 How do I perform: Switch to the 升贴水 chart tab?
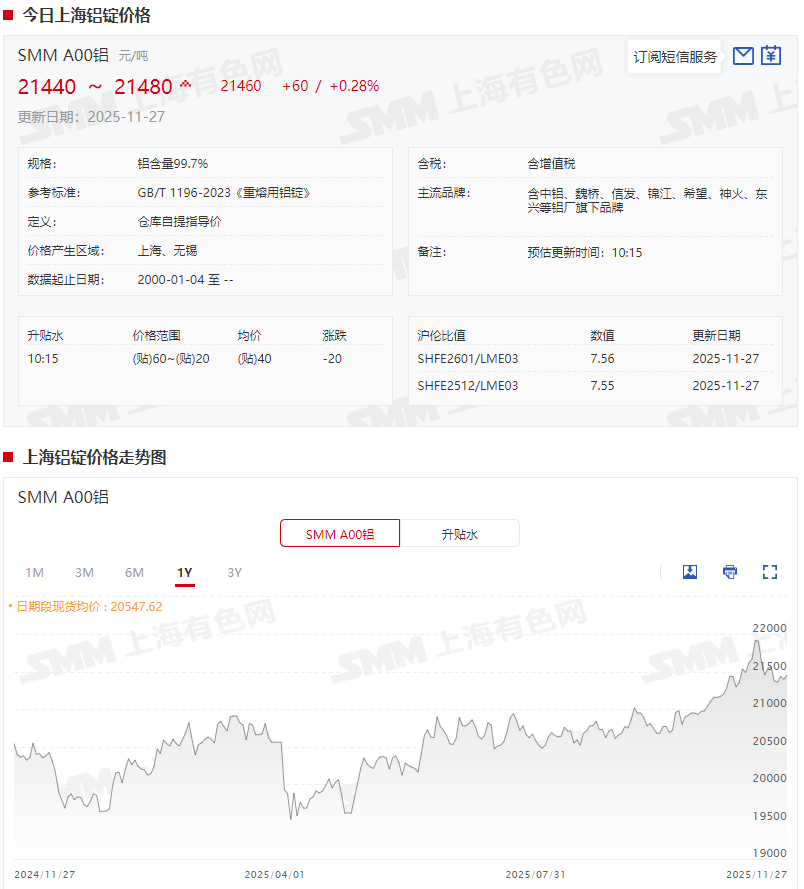coord(460,534)
